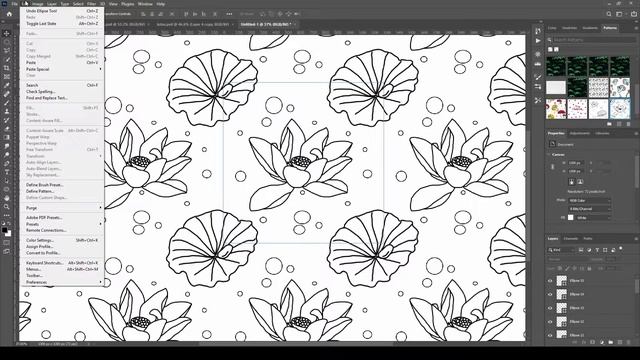
Task: Click the Home icon in options bar
Action: pyautogui.click(x=9, y=14)
